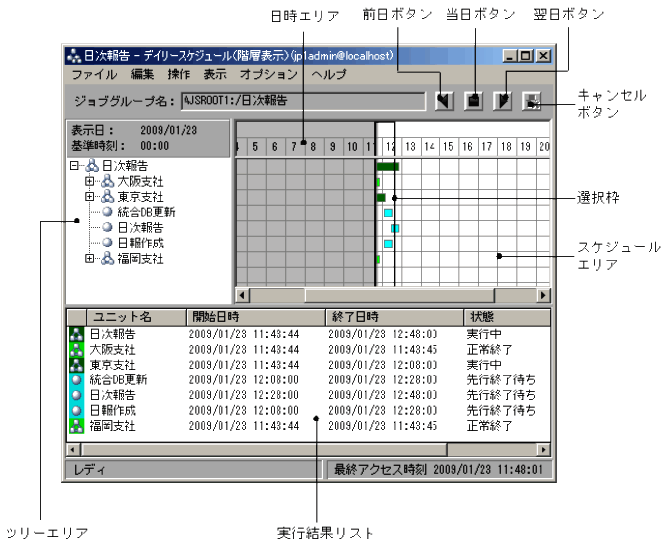Click the schedule area horizontal scrollbar thumb
Image resolution: width=672 pixels, height=549 pixels.
[x=399, y=295]
